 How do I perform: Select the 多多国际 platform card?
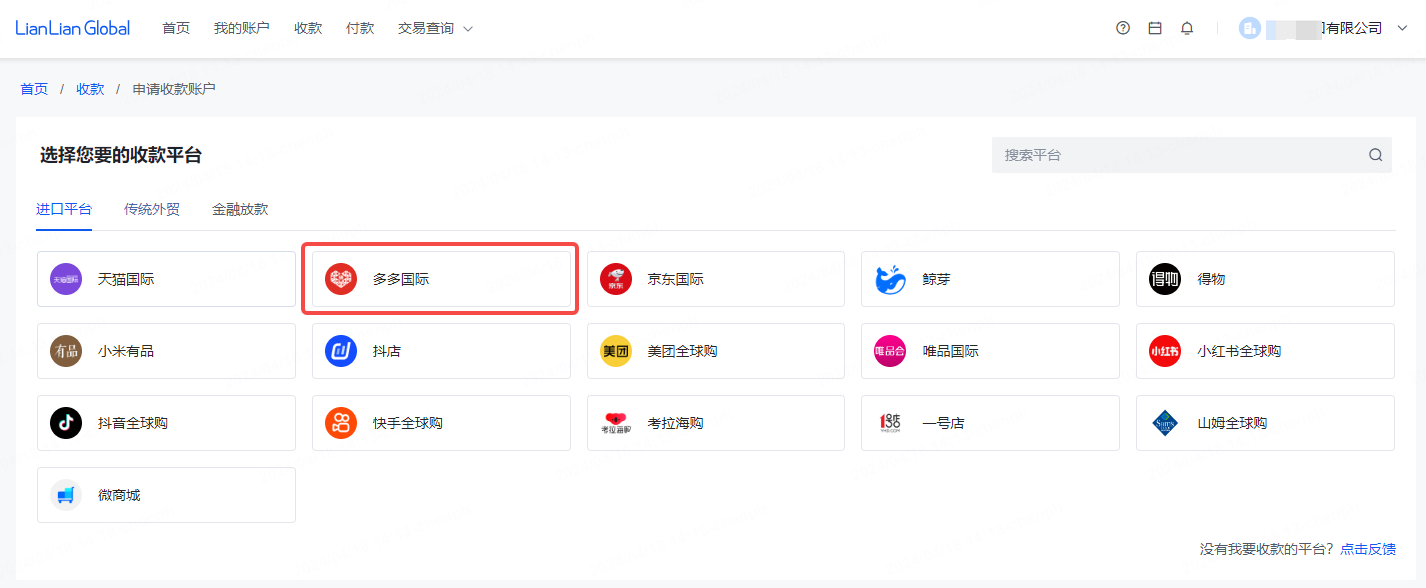[441, 280]
